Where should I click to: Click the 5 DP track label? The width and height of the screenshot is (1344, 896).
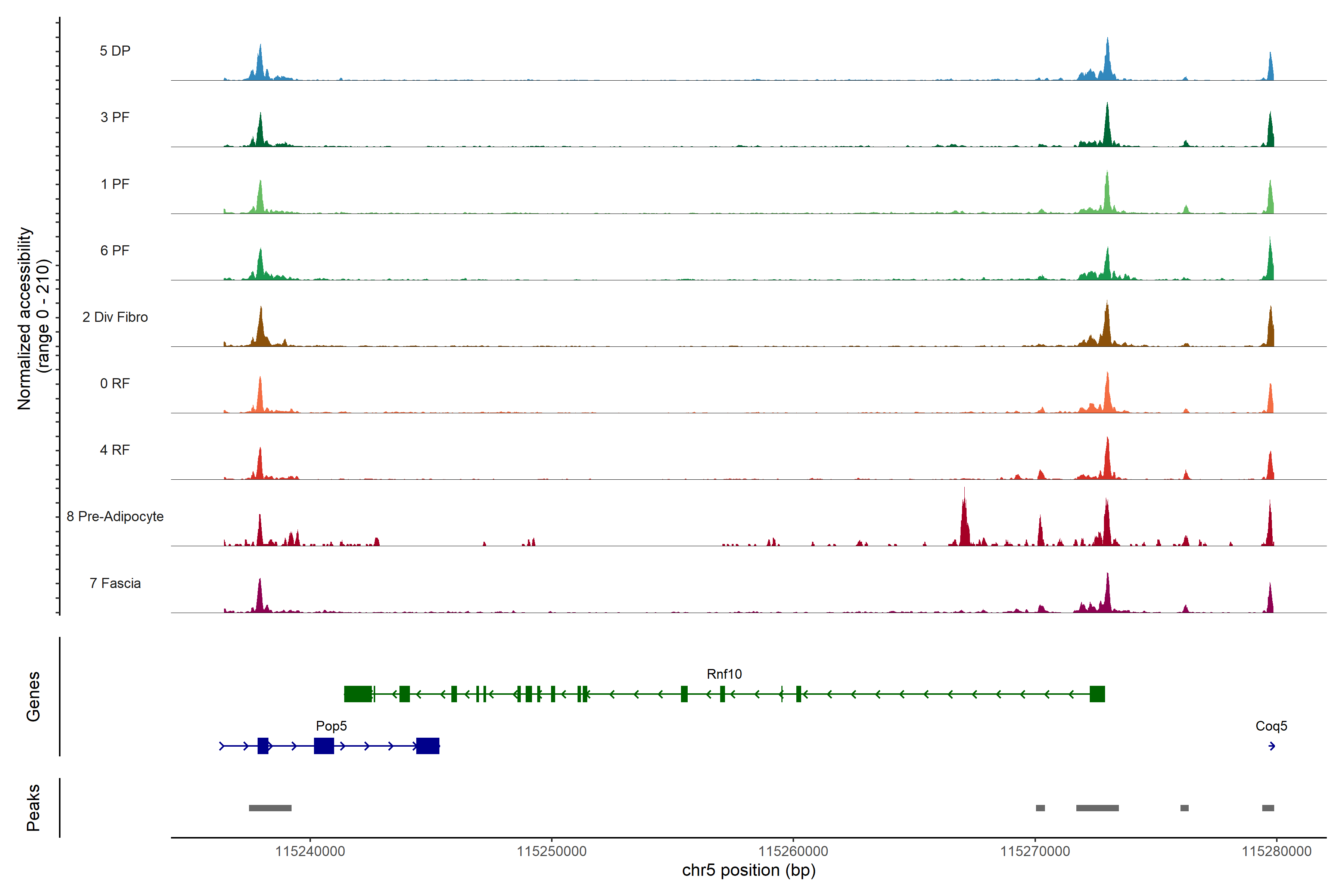pyautogui.click(x=115, y=51)
